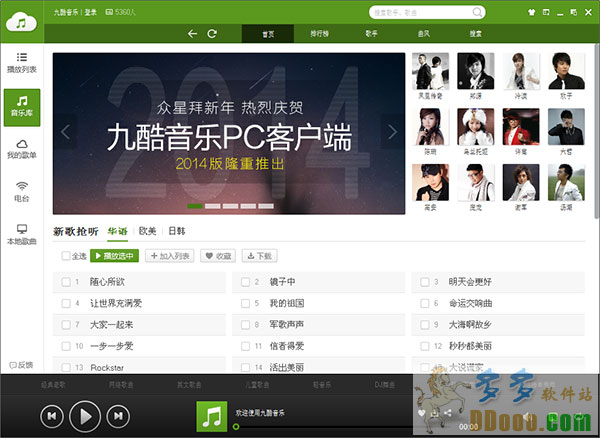Viewport: 600px width, 438px height.
Task: Select 音乐库 music library in sidebar
Action: pyautogui.click(x=22, y=107)
